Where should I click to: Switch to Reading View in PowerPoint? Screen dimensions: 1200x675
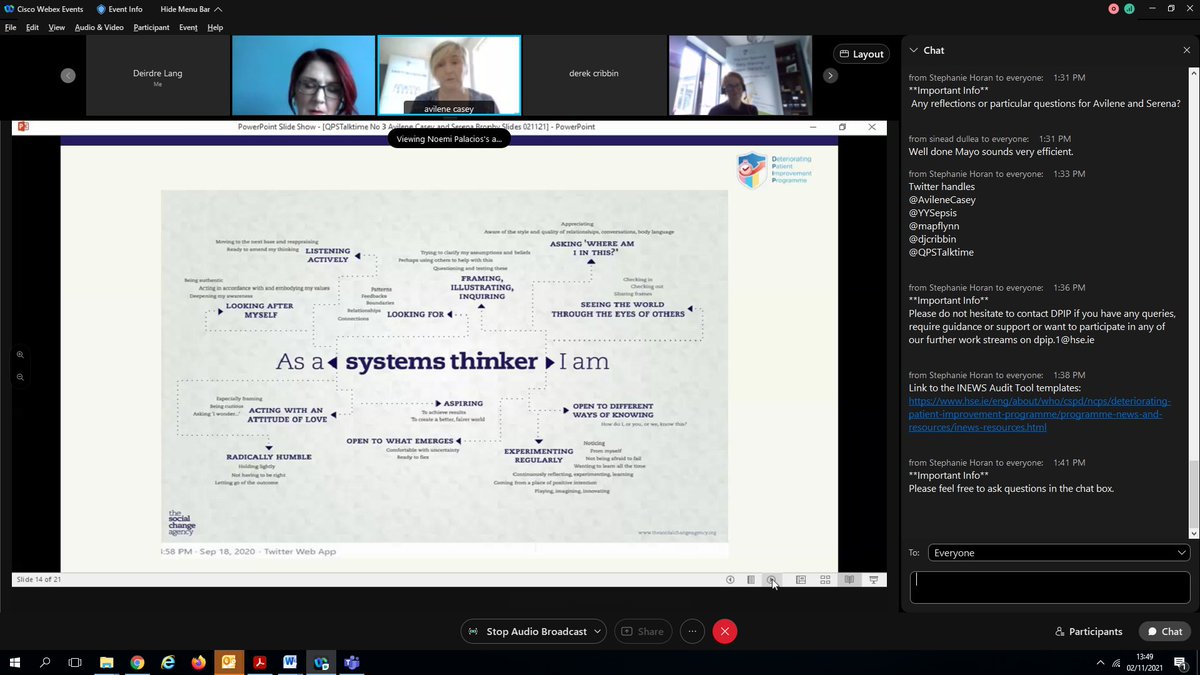tap(849, 580)
